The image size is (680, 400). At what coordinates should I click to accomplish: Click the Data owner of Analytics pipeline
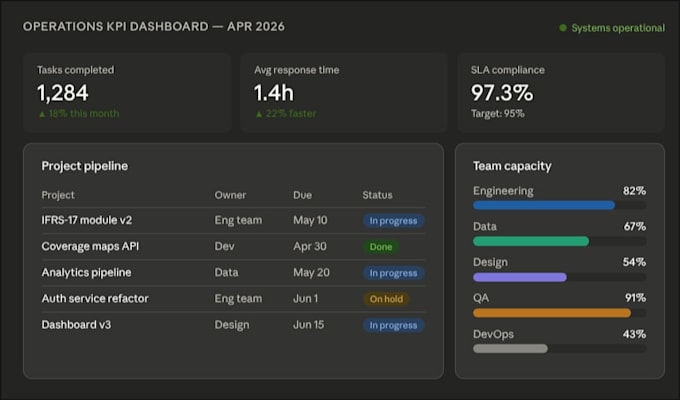point(226,272)
